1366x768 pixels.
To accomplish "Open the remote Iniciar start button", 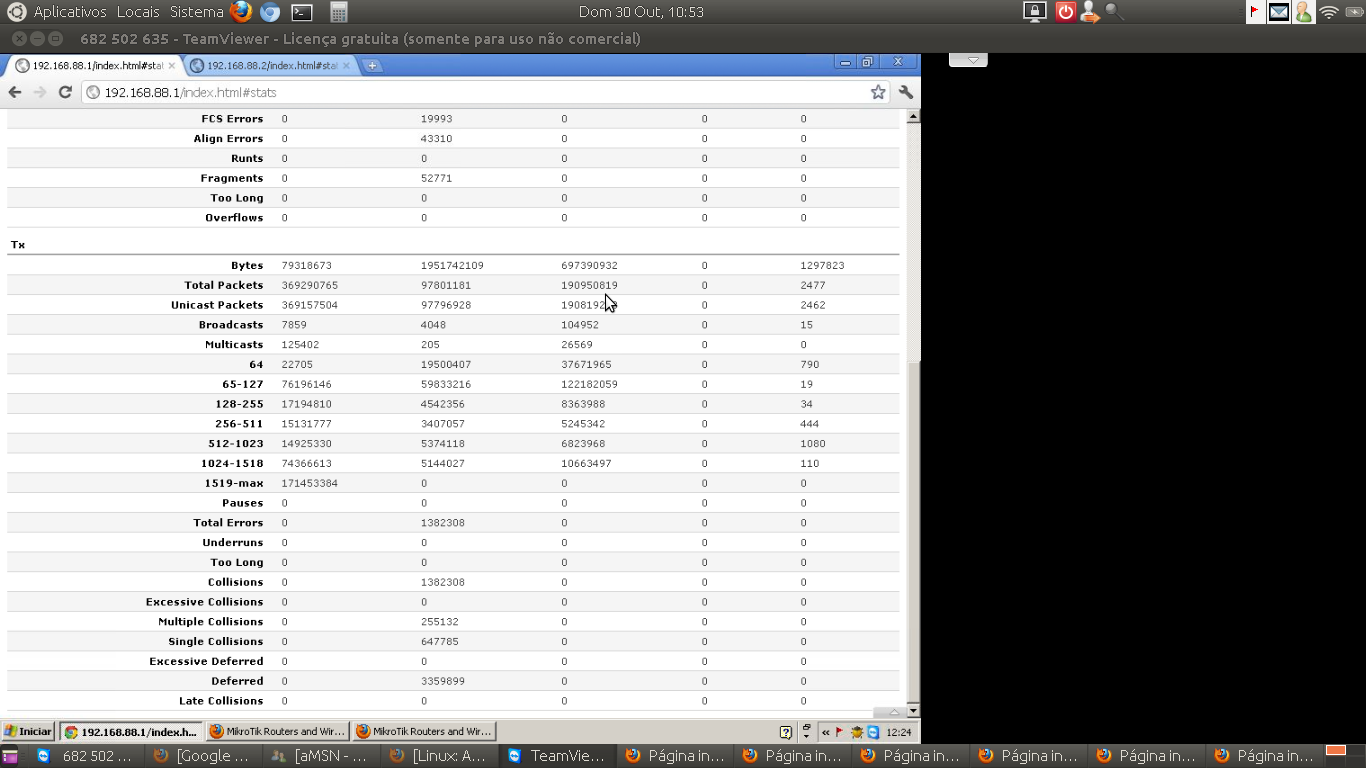I will coord(28,731).
